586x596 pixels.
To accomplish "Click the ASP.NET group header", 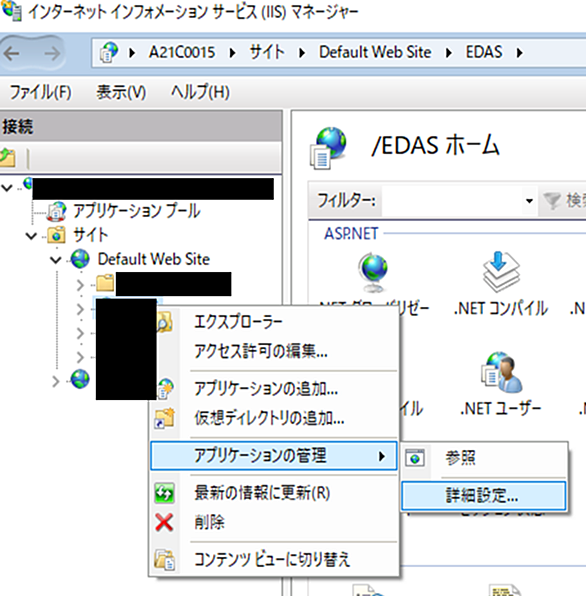I will 351,234.
